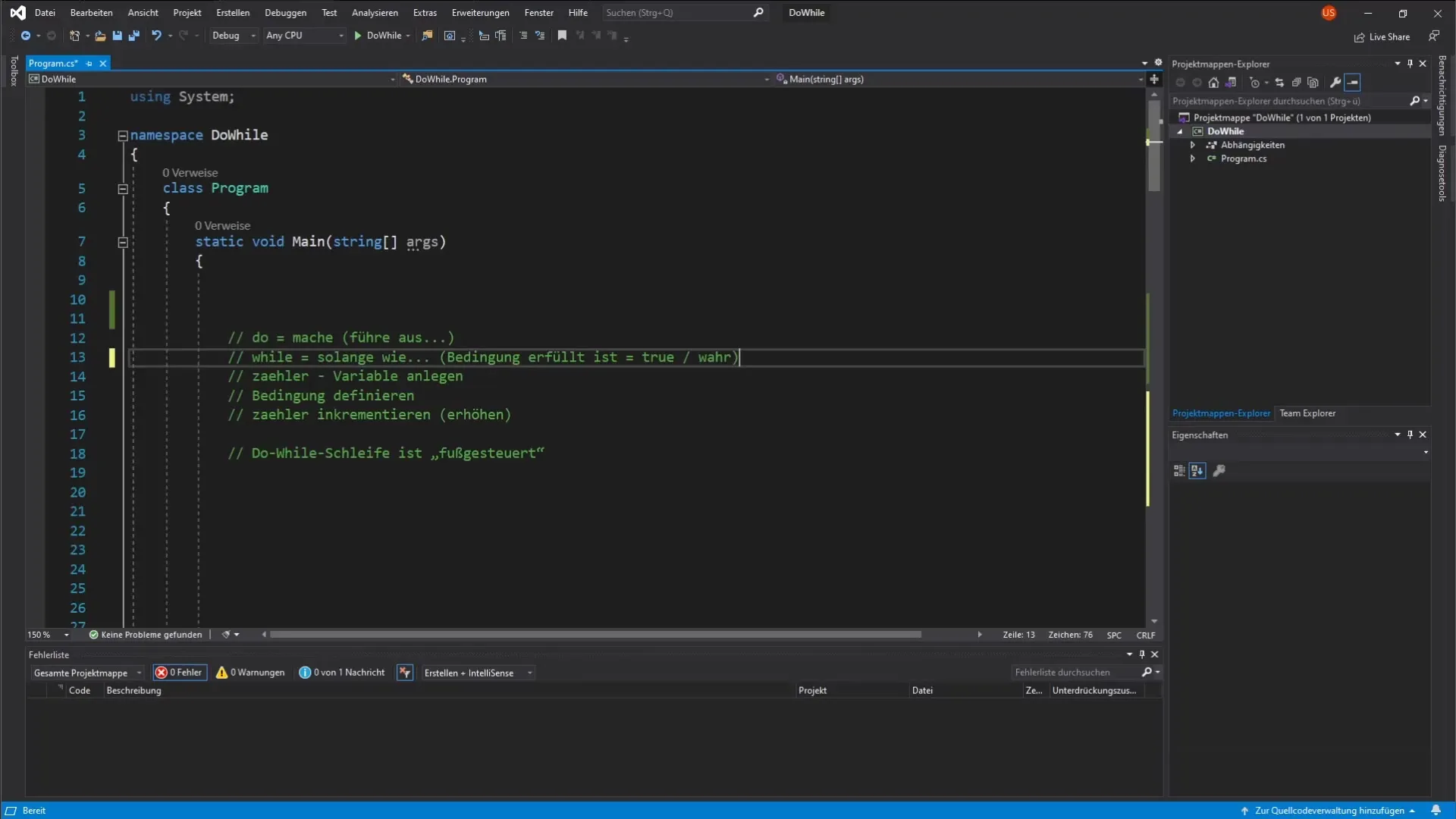Click the Home icon in Projektmappen-Explorer
This screenshot has width=1456, height=819.
(1213, 83)
